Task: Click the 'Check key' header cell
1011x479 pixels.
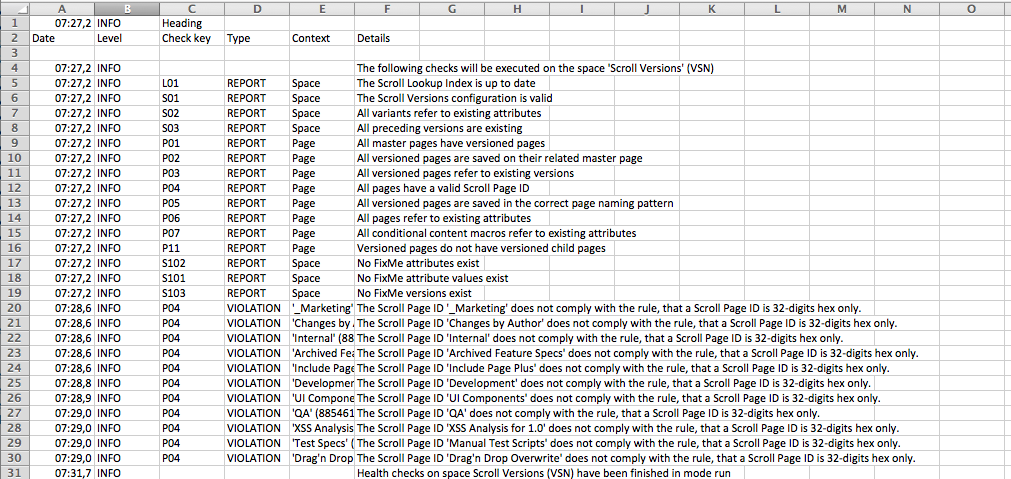Action: 191,38
